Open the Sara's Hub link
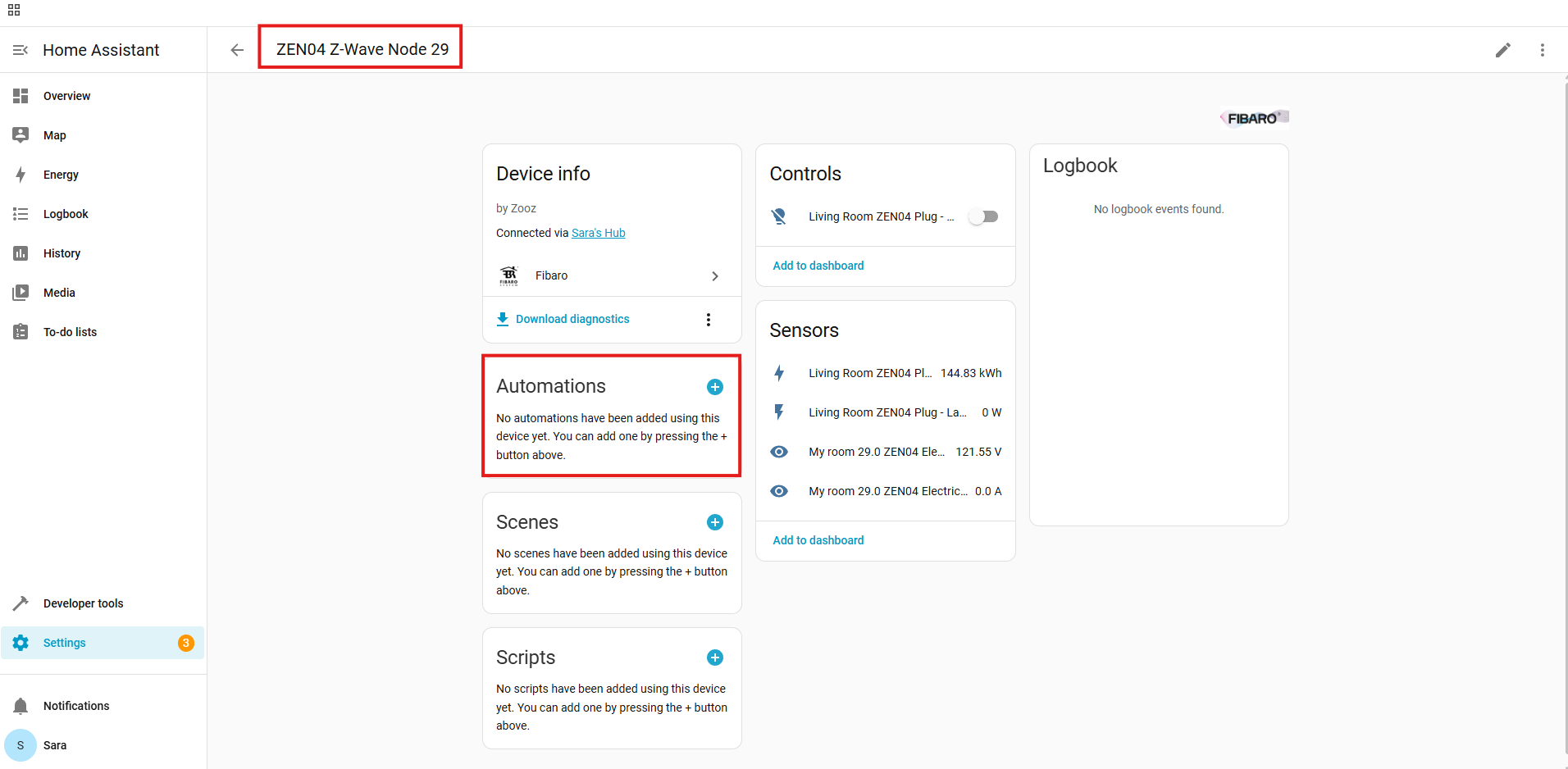 click(x=598, y=233)
